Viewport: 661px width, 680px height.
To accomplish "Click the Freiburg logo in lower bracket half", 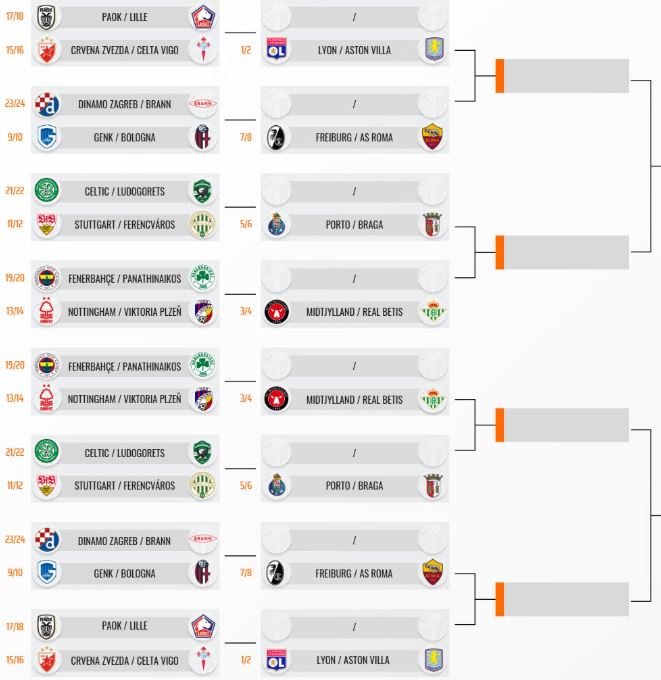I will (x=276, y=573).
